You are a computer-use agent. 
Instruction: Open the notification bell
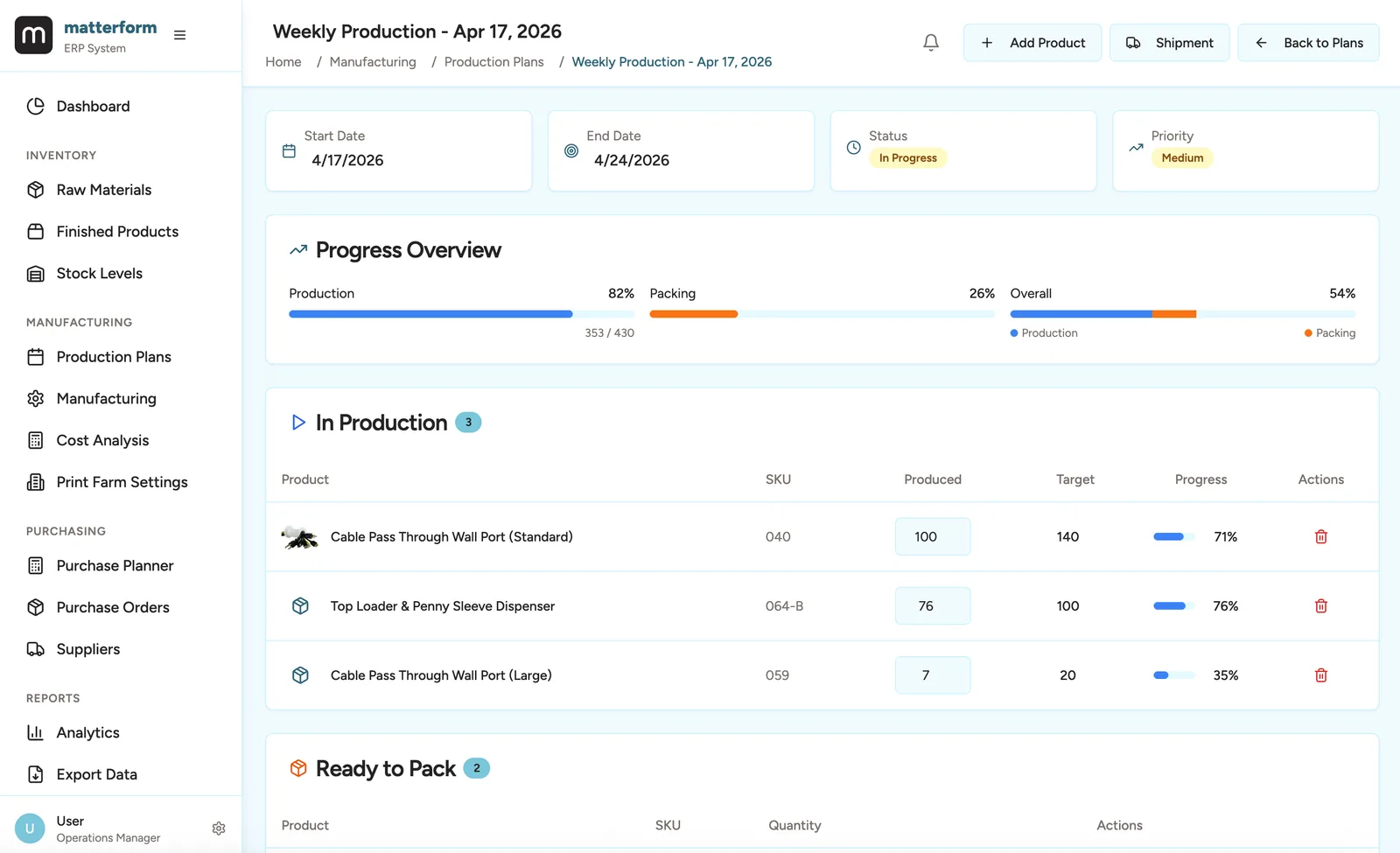coord(931,42)
